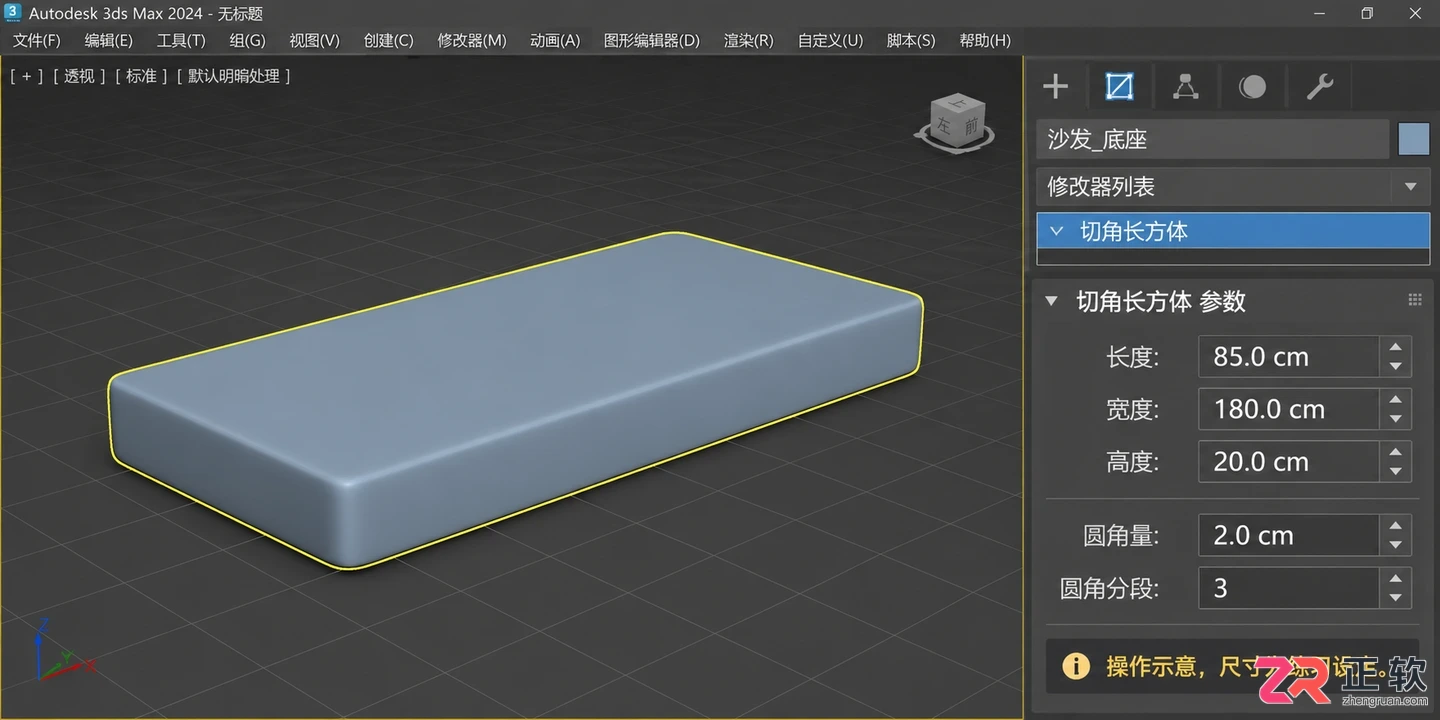Open the Utilities wrench tab
Viewport: 1440px width, 720px height.
1320,87
